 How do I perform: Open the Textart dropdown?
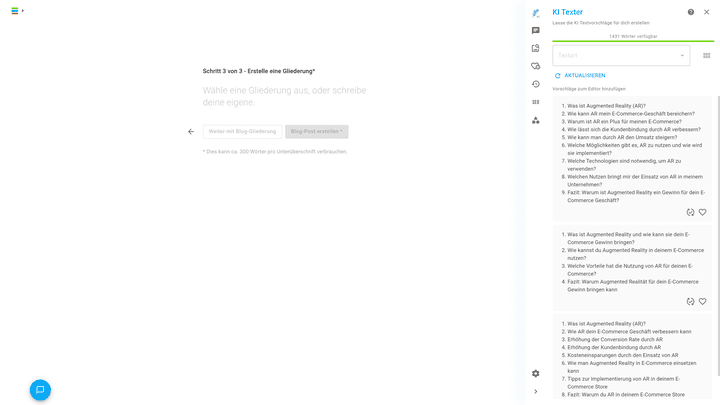621,56
